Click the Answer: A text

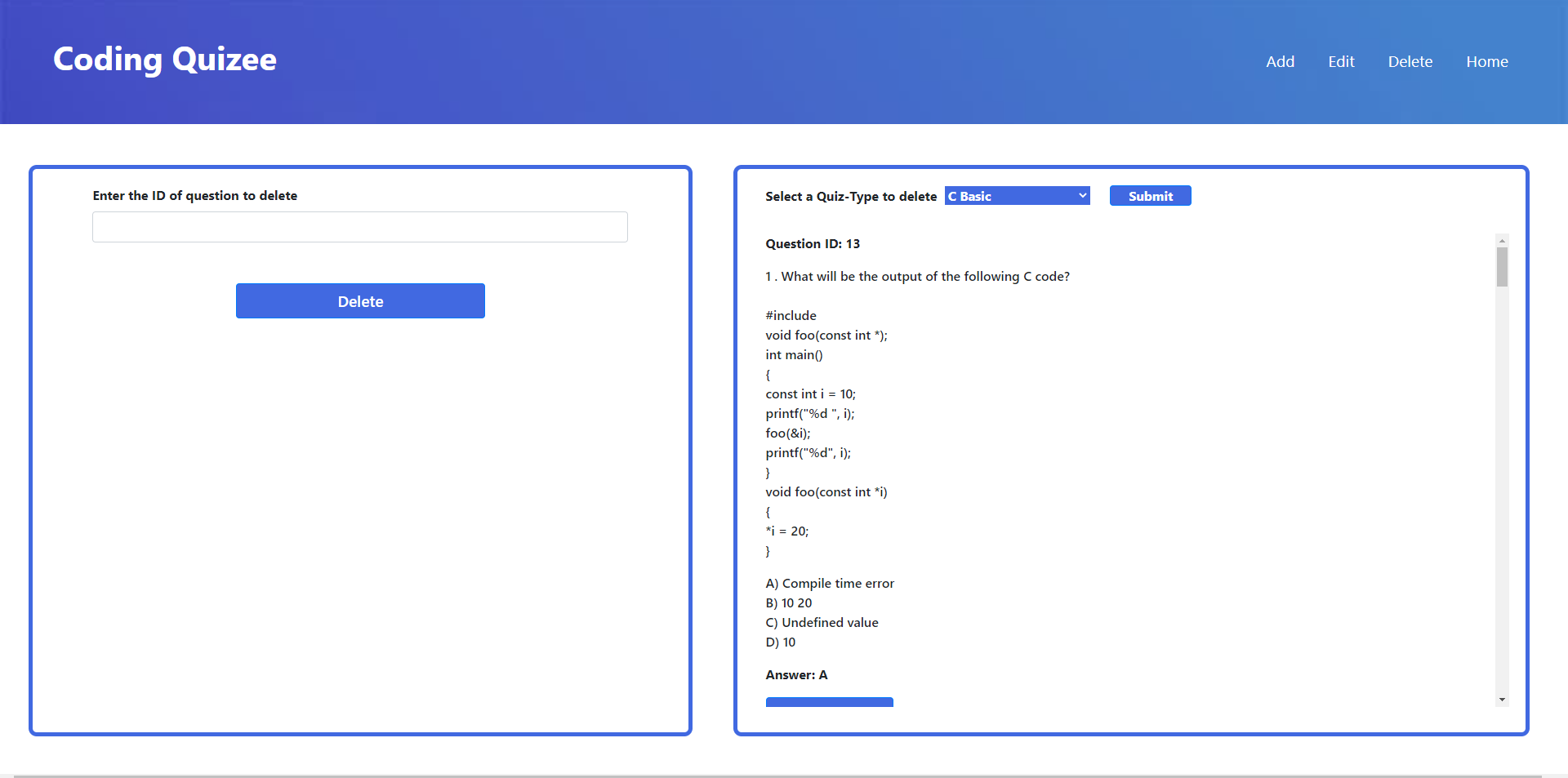(796, 674)
